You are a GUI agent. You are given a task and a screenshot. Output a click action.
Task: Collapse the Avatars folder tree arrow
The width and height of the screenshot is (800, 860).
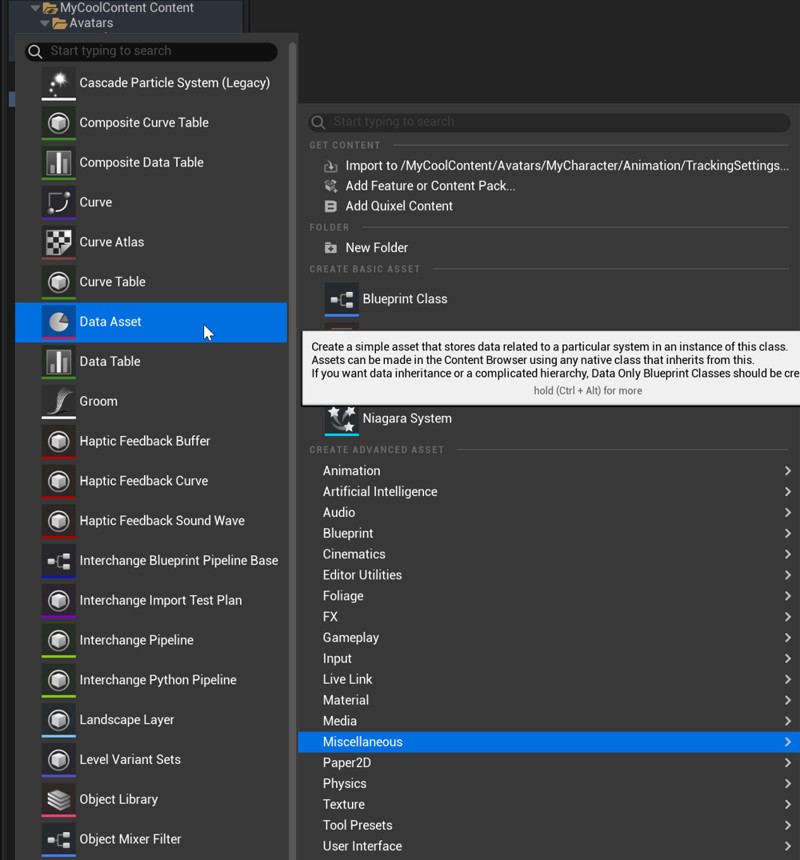coord(45,23)
